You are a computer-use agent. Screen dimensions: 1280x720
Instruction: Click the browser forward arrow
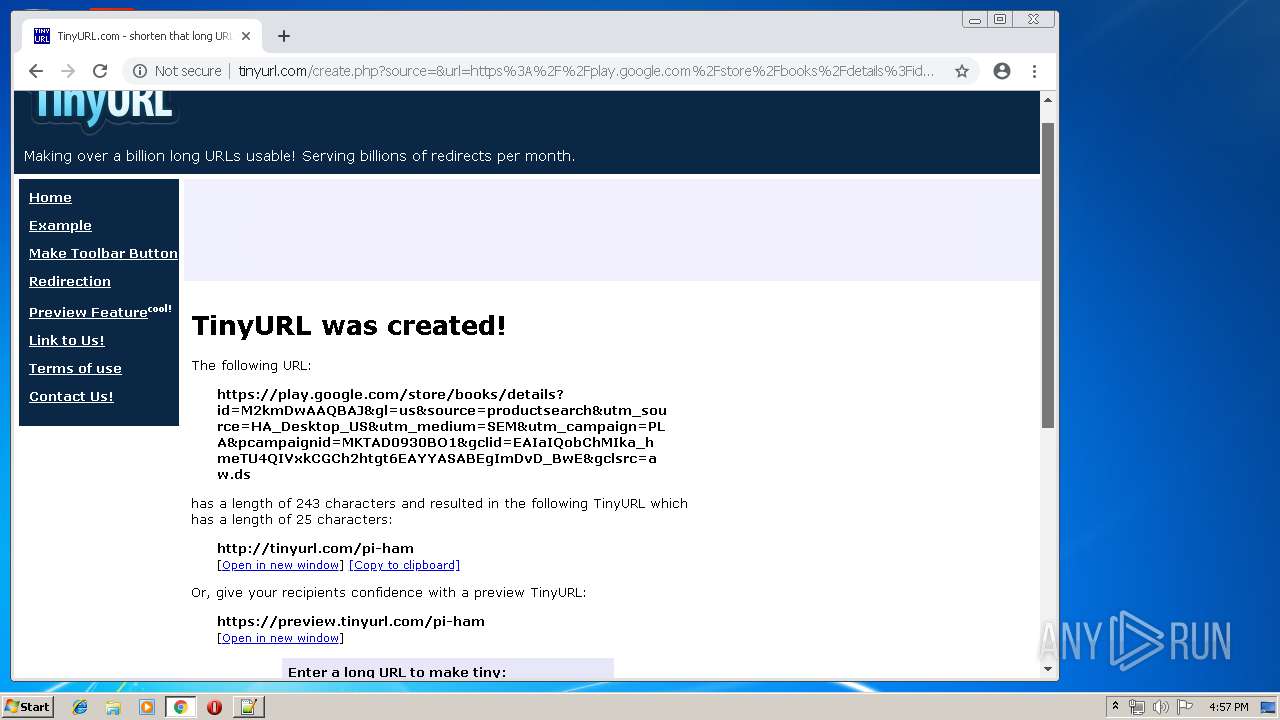coord(68,71)
